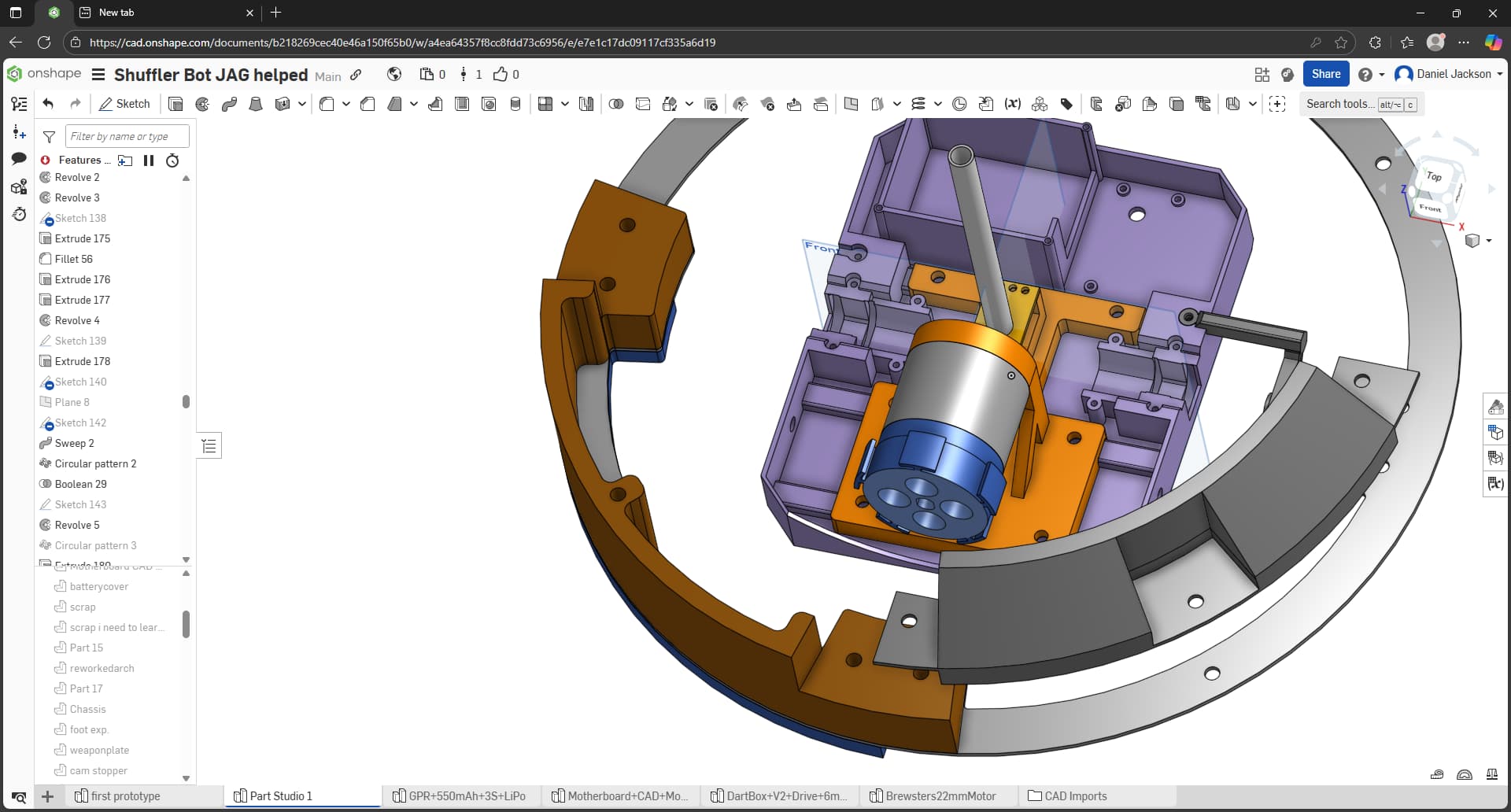Select the Sweep tool in toolbar

pyautogui.click(x=229, y=104)
